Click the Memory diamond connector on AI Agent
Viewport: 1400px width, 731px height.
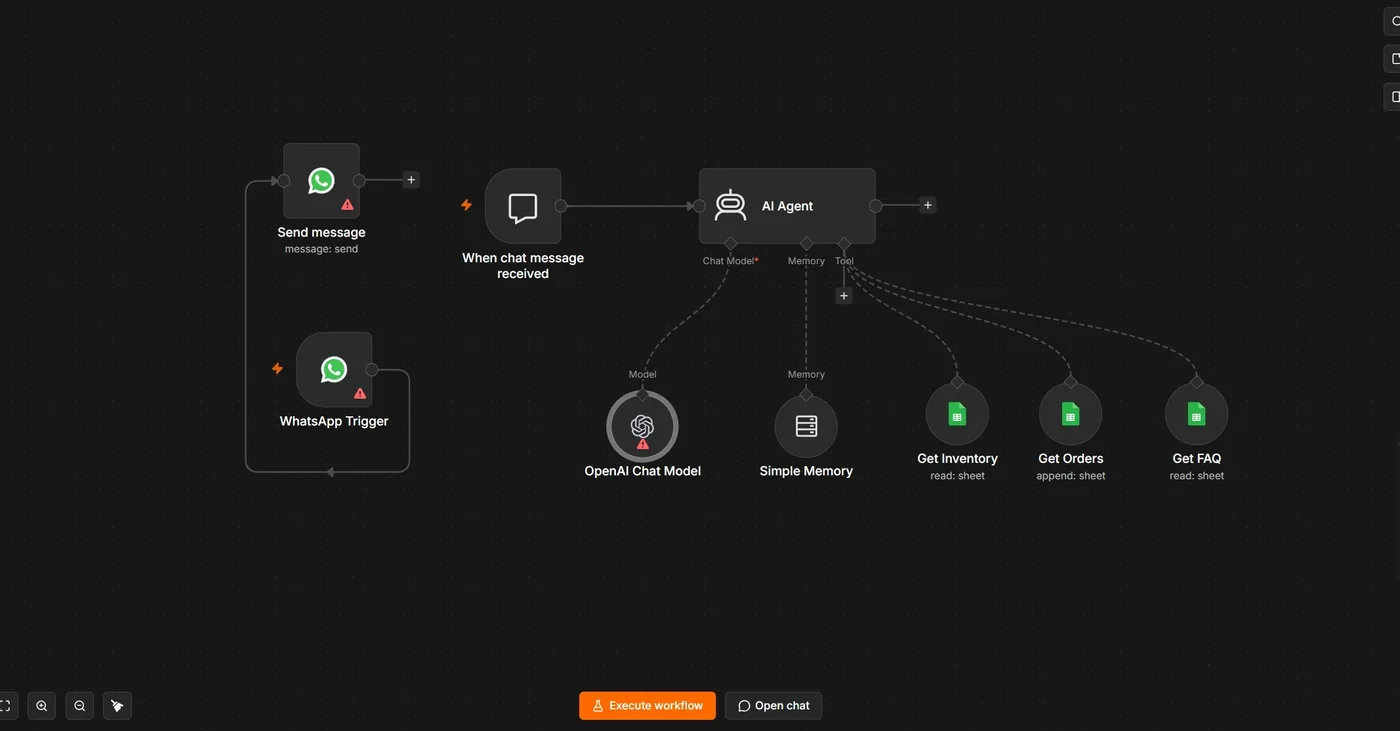pyautogui.click(x=806, y=243)
